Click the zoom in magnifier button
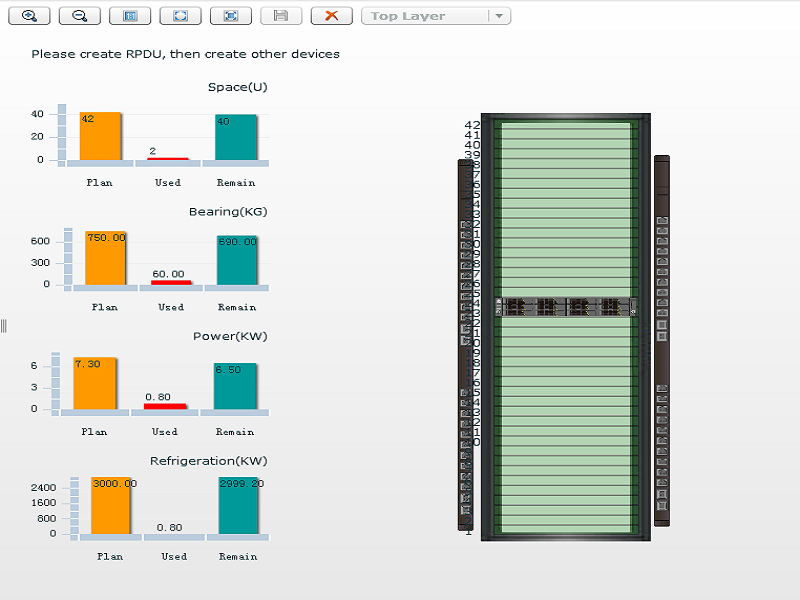 (29, 16)
